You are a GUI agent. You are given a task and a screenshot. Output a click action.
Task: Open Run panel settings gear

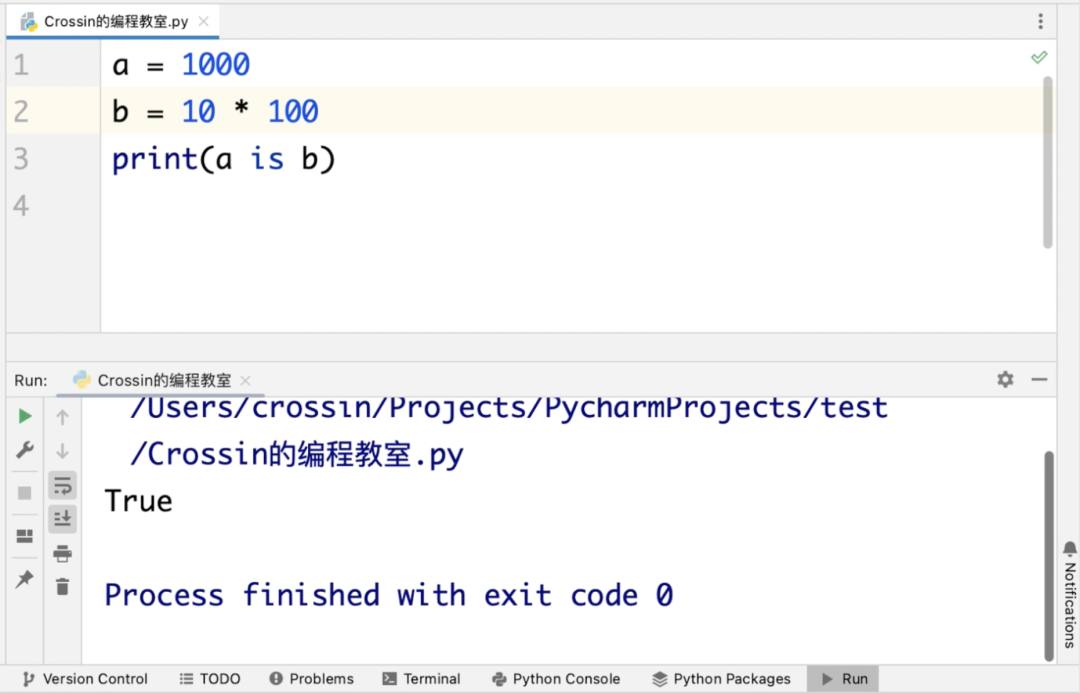pyautogui.click(x=1006, y=379)
